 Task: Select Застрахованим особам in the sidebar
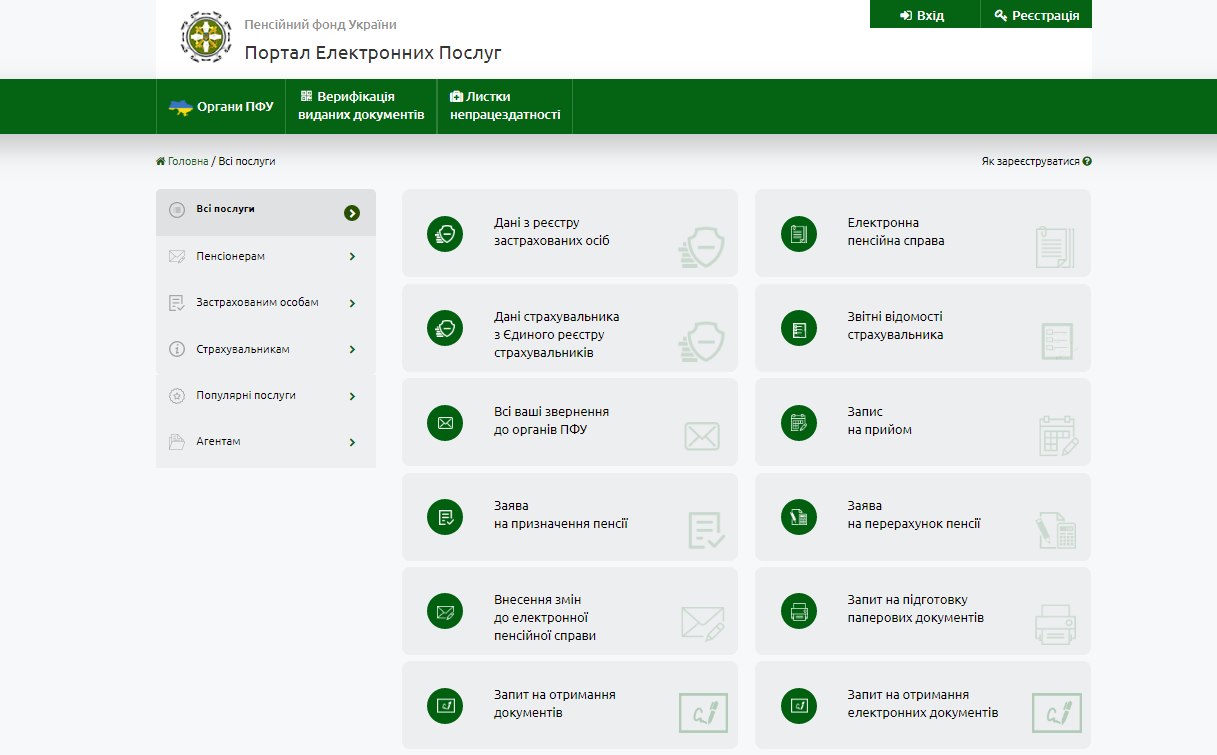[x=266, y=303]
